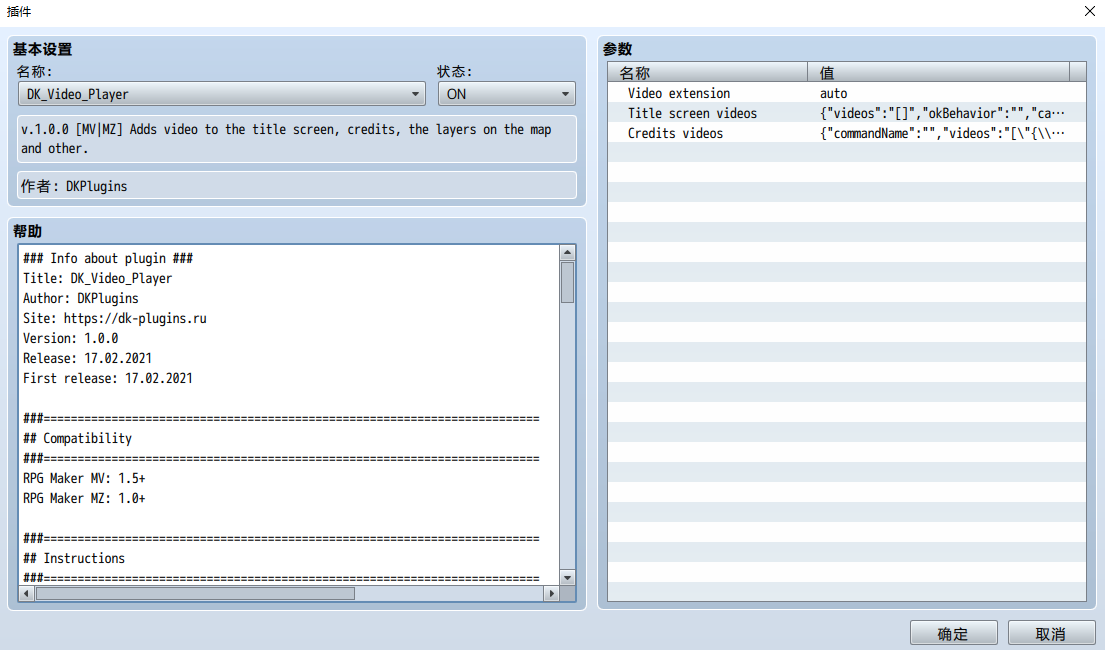
Task: Click the Version: 1.0.0 help line
Action: coord(70,338)
